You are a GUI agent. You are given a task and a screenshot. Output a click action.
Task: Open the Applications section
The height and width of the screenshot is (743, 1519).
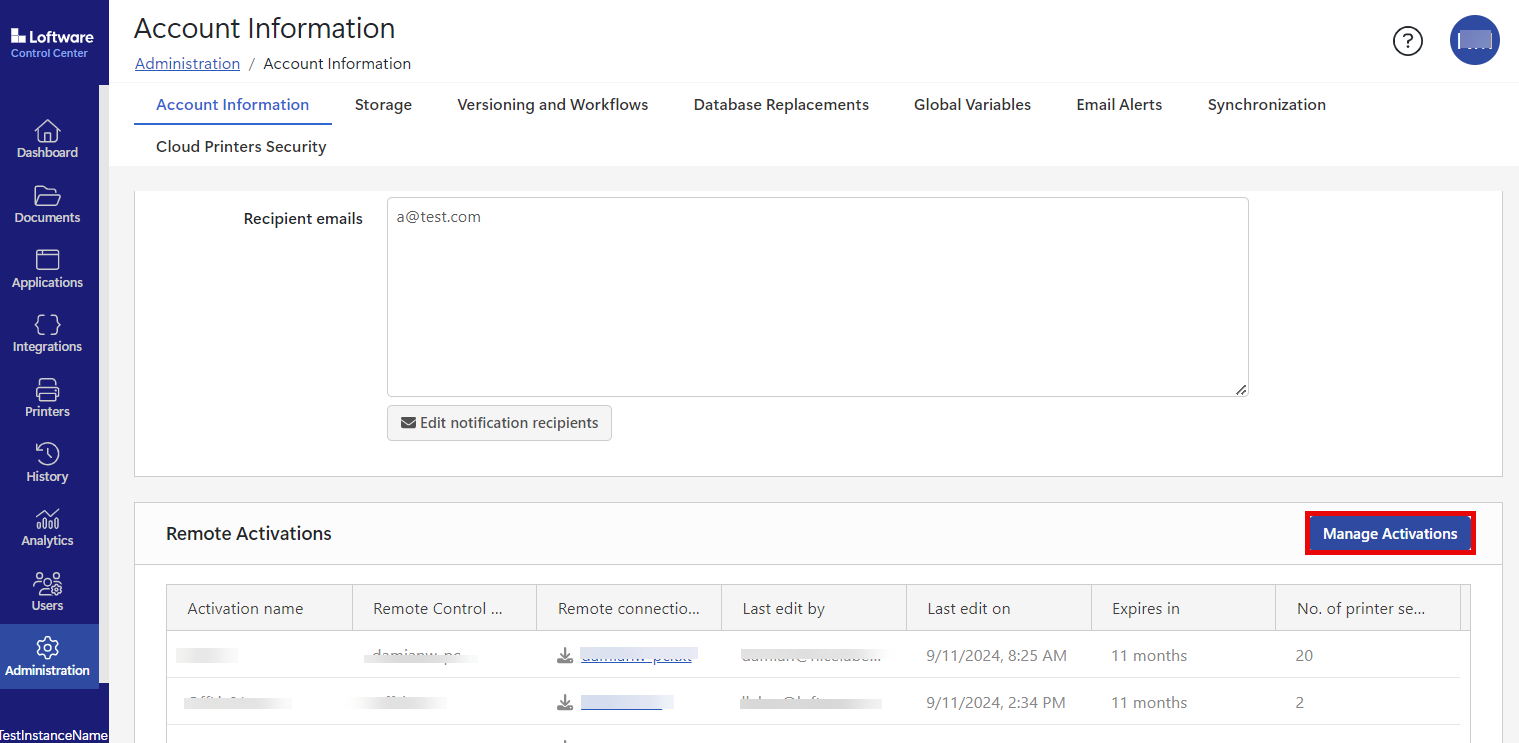(x=47, y=269)
